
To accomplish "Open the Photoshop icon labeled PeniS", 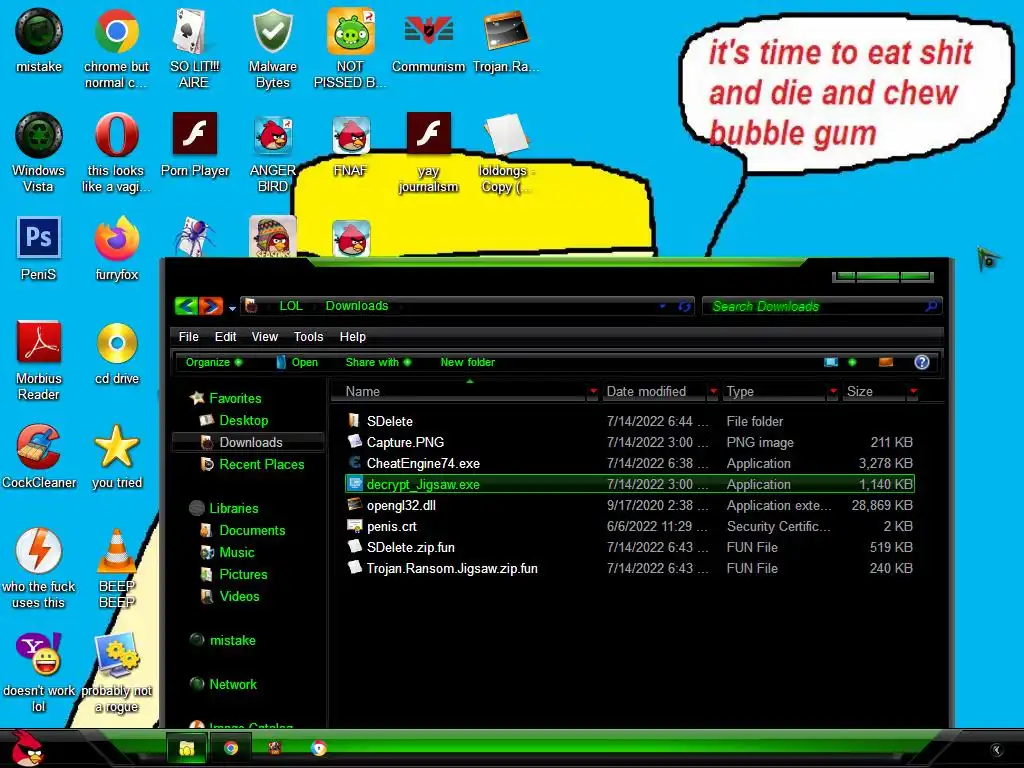I will [x=39, y=248].
